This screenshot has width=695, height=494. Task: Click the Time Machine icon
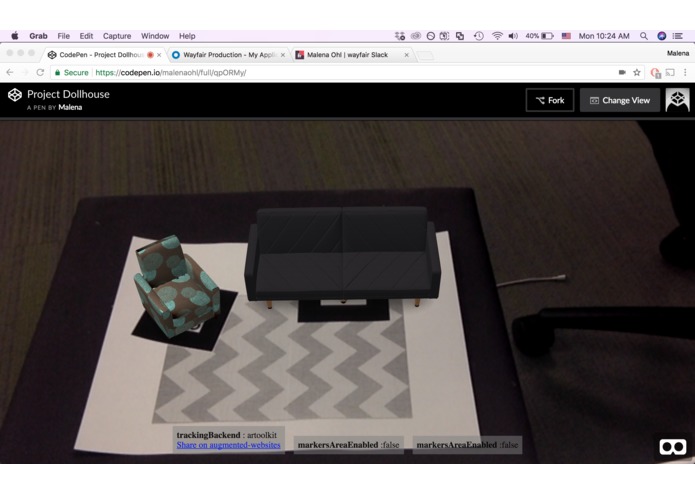click(x=479, y=36)
